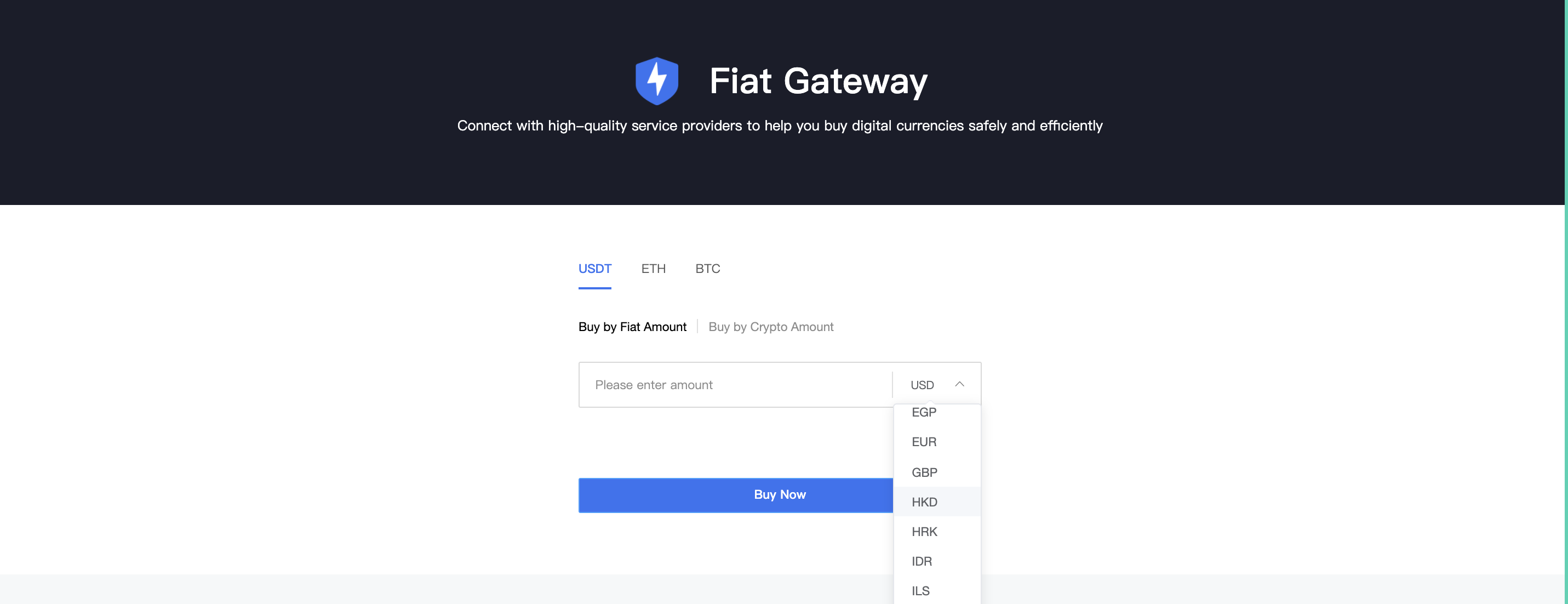
Task: Collapse the currency list with the chevron arrow
Action: (x=959, y=384)
